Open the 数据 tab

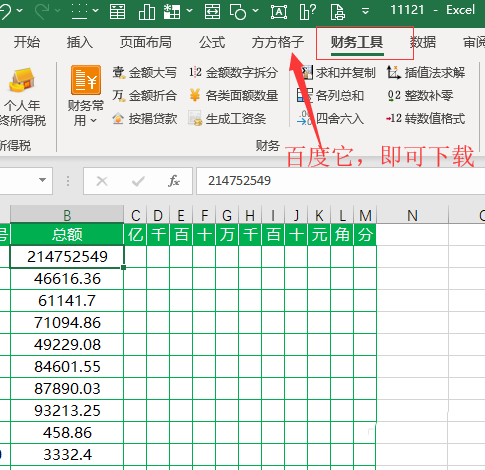click(423, 43)
